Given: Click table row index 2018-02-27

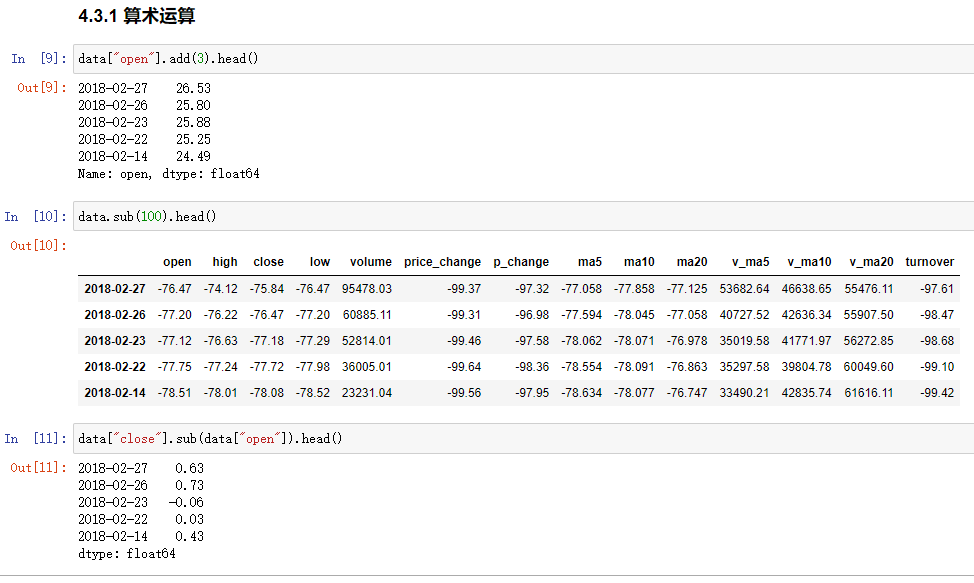Looking at the screenshot, I should pyautogui.click(x=115, y=289).
